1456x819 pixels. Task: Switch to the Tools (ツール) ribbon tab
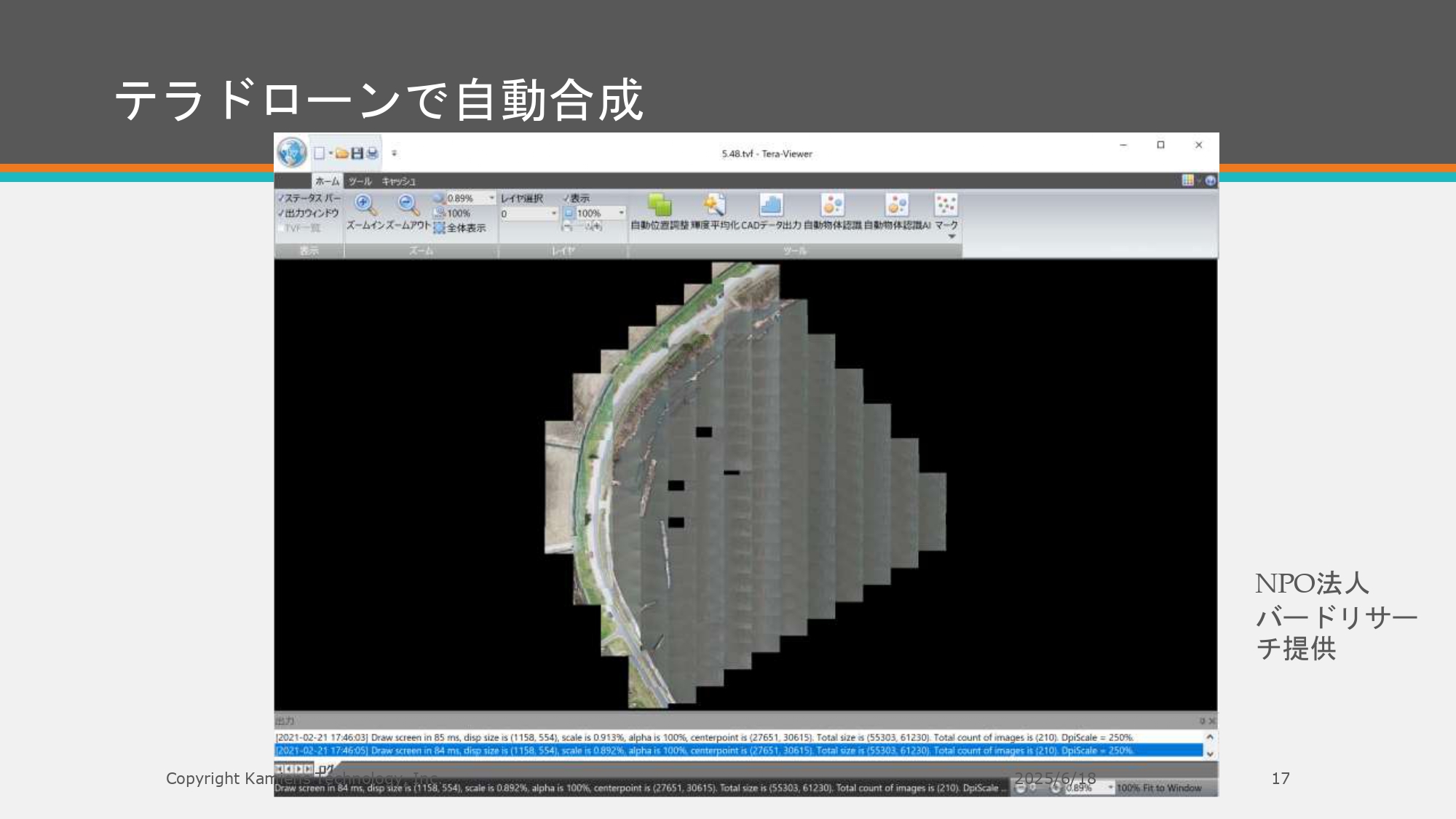360,181
